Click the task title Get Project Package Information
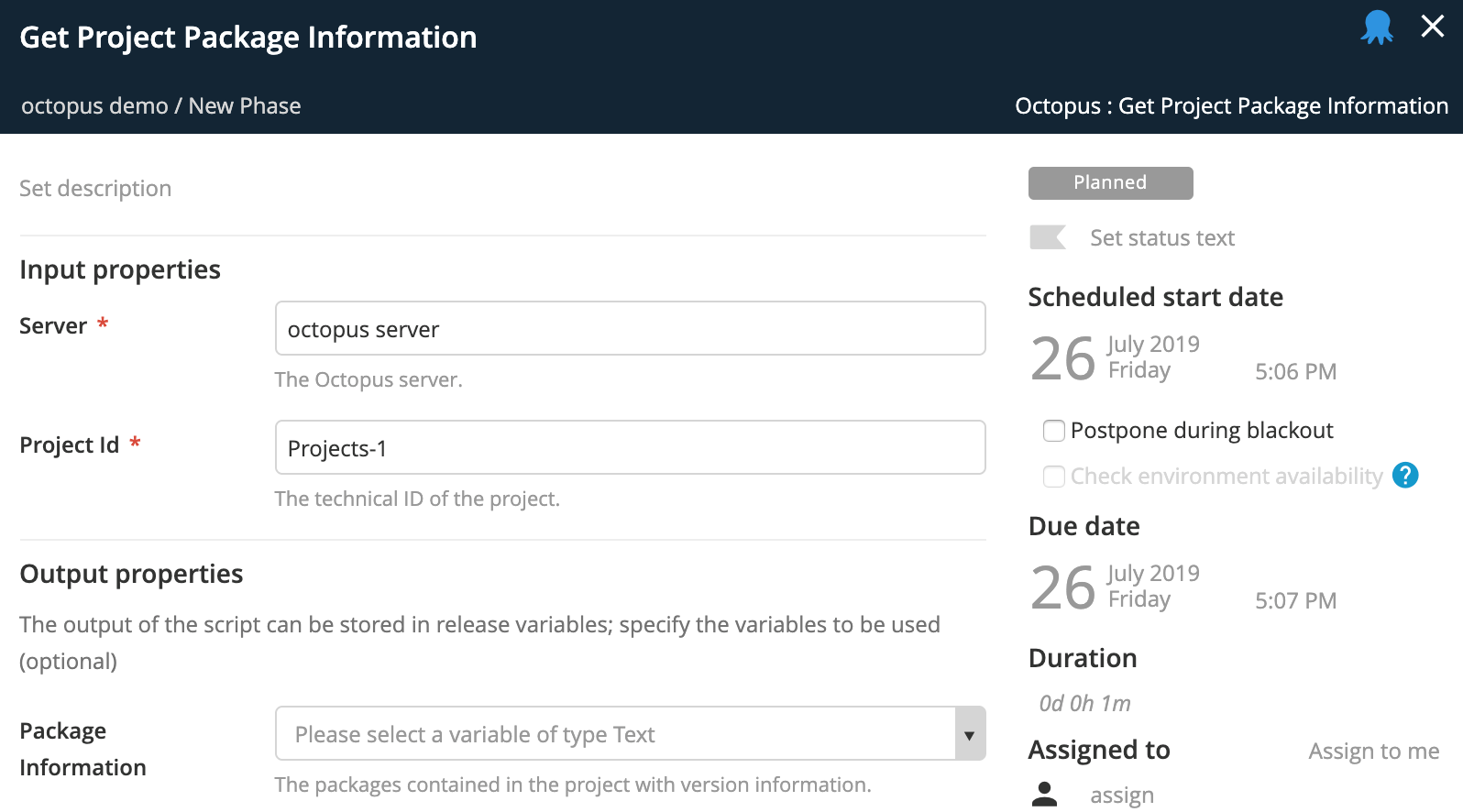This screenshot has width=1463, height=812. coord(248,38)
